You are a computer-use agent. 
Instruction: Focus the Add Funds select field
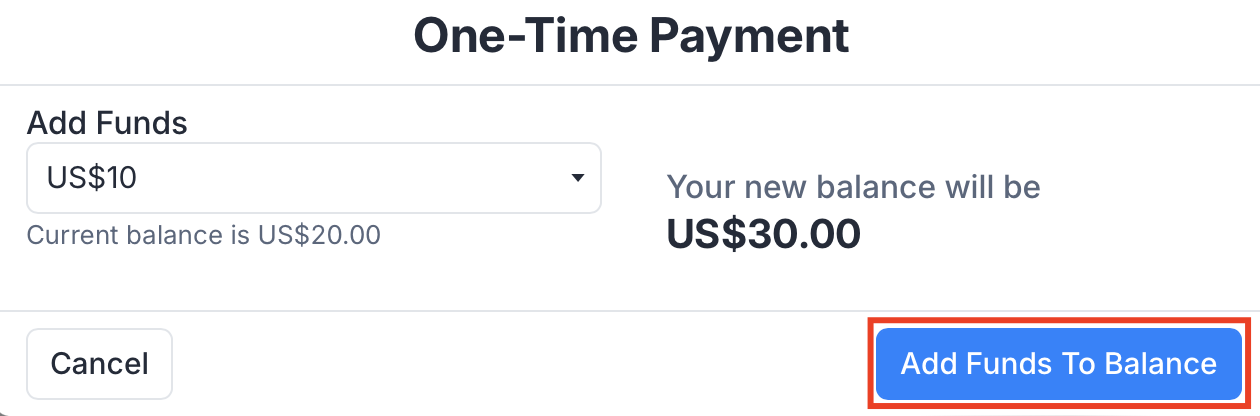tap(313, 178)
